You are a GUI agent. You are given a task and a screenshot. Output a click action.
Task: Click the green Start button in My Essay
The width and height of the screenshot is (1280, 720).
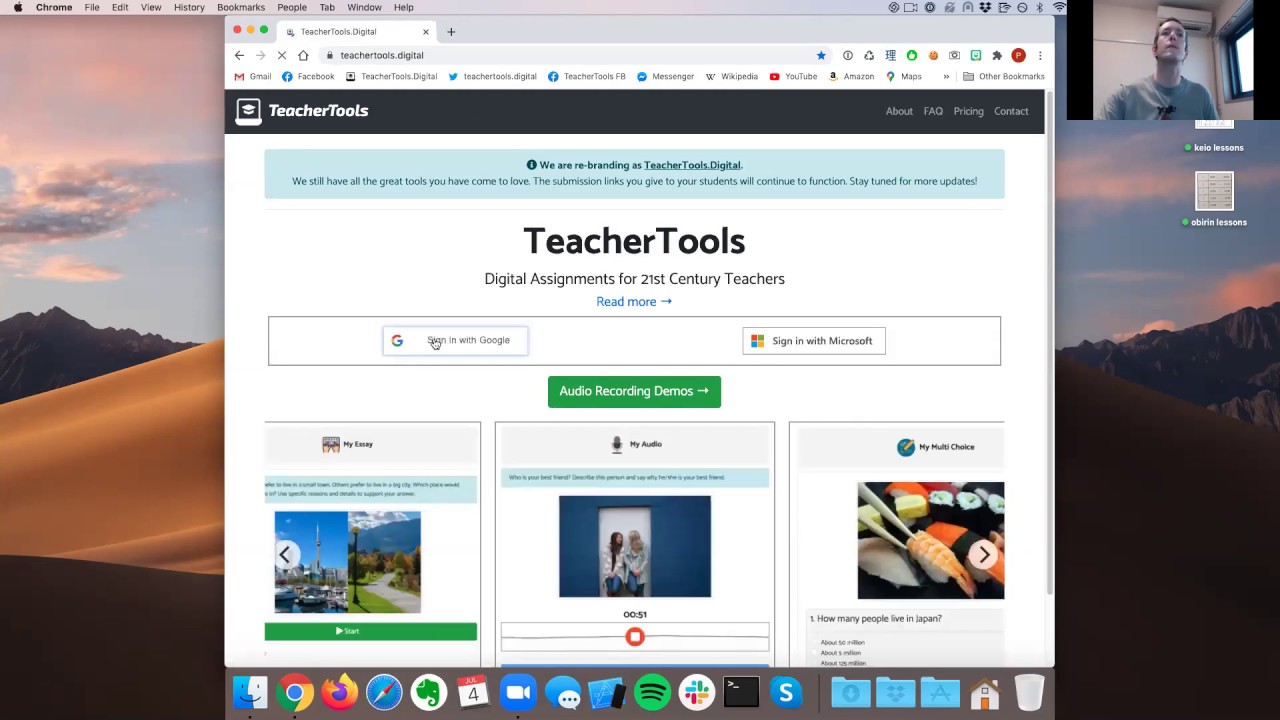click(x=370, y=631)
